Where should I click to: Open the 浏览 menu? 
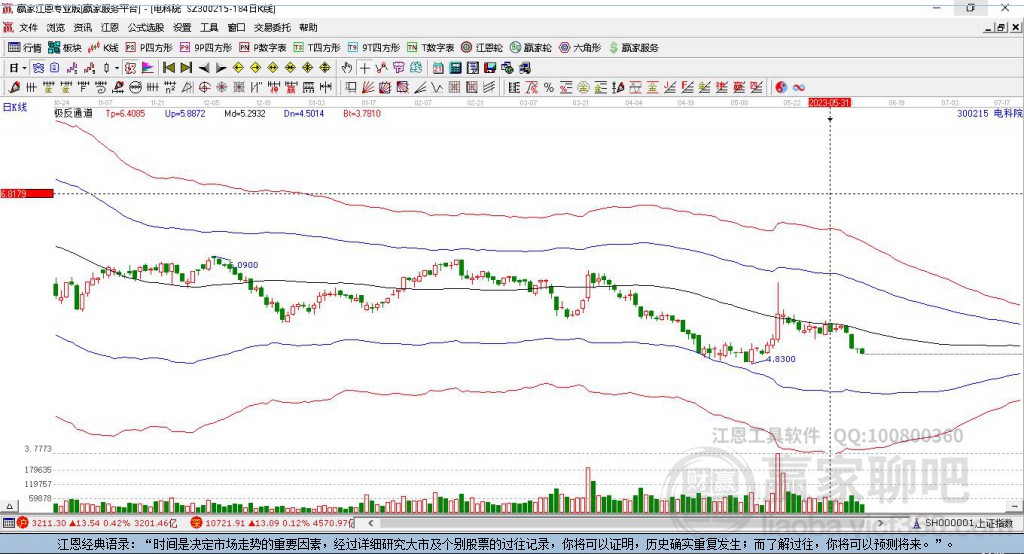[56, 27]
